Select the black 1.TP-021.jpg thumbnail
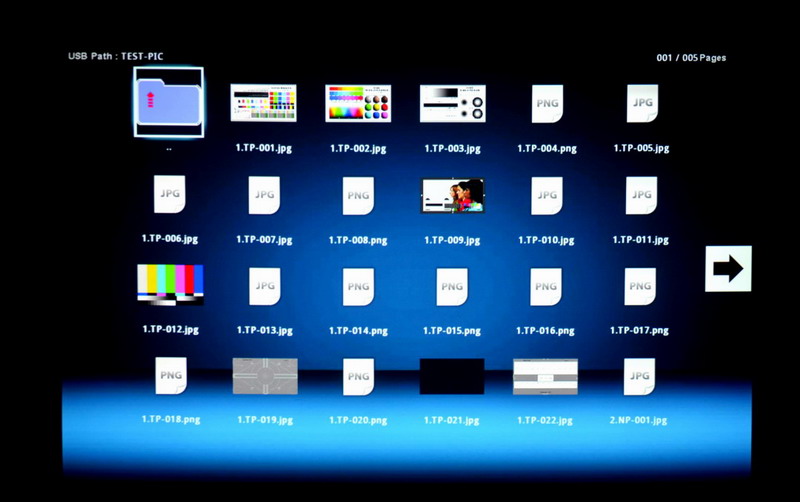The width and height of the screenshot is (800, 502). [x=452, y=376]
